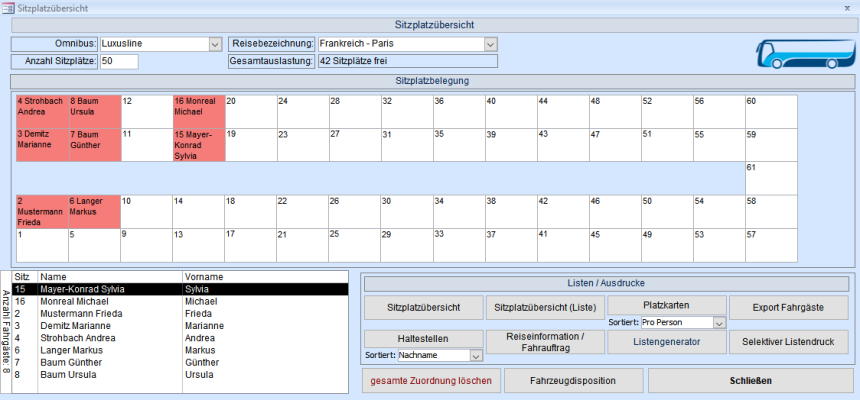Click the Vorname column header

pos(265,277)
